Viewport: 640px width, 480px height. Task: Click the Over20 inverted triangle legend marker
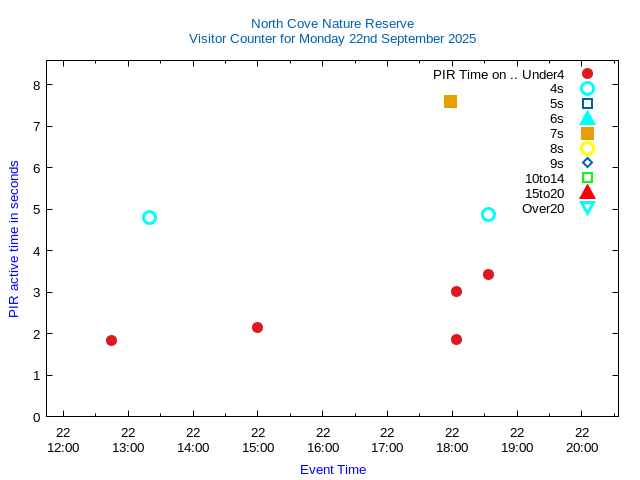(x=587, y=208)
